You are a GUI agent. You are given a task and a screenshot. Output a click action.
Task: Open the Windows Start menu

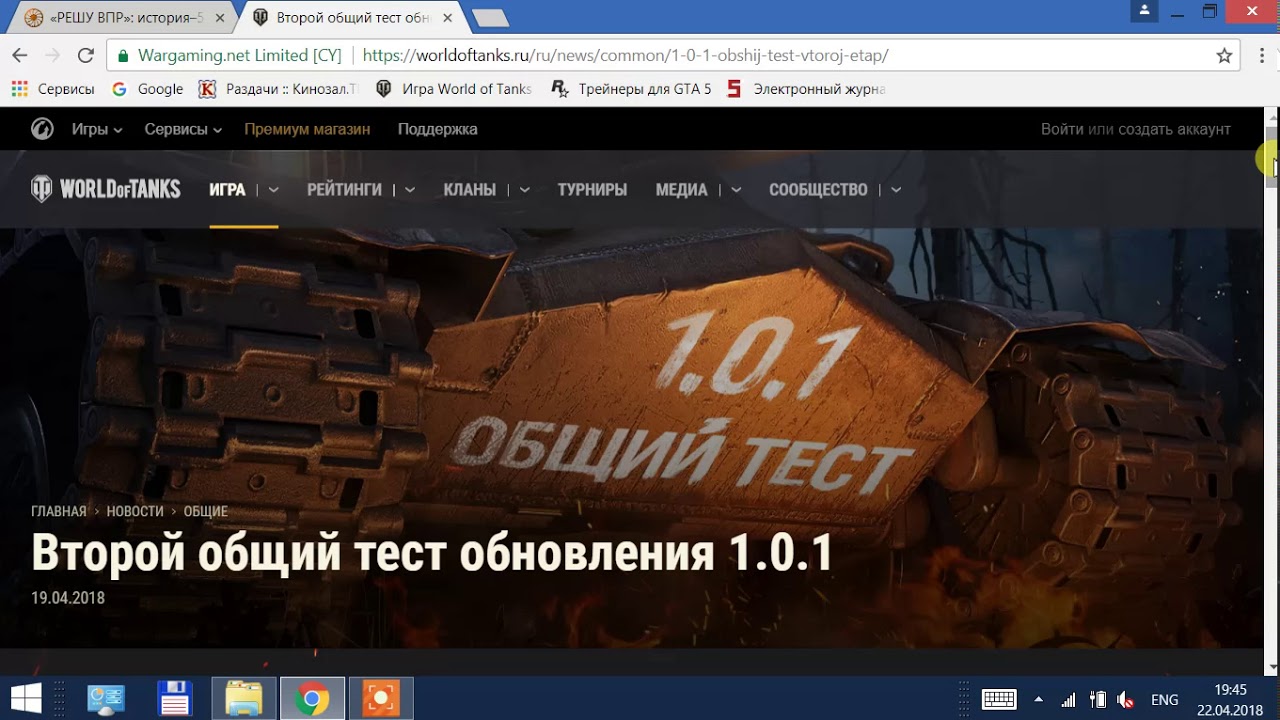(x=25, y=698)
